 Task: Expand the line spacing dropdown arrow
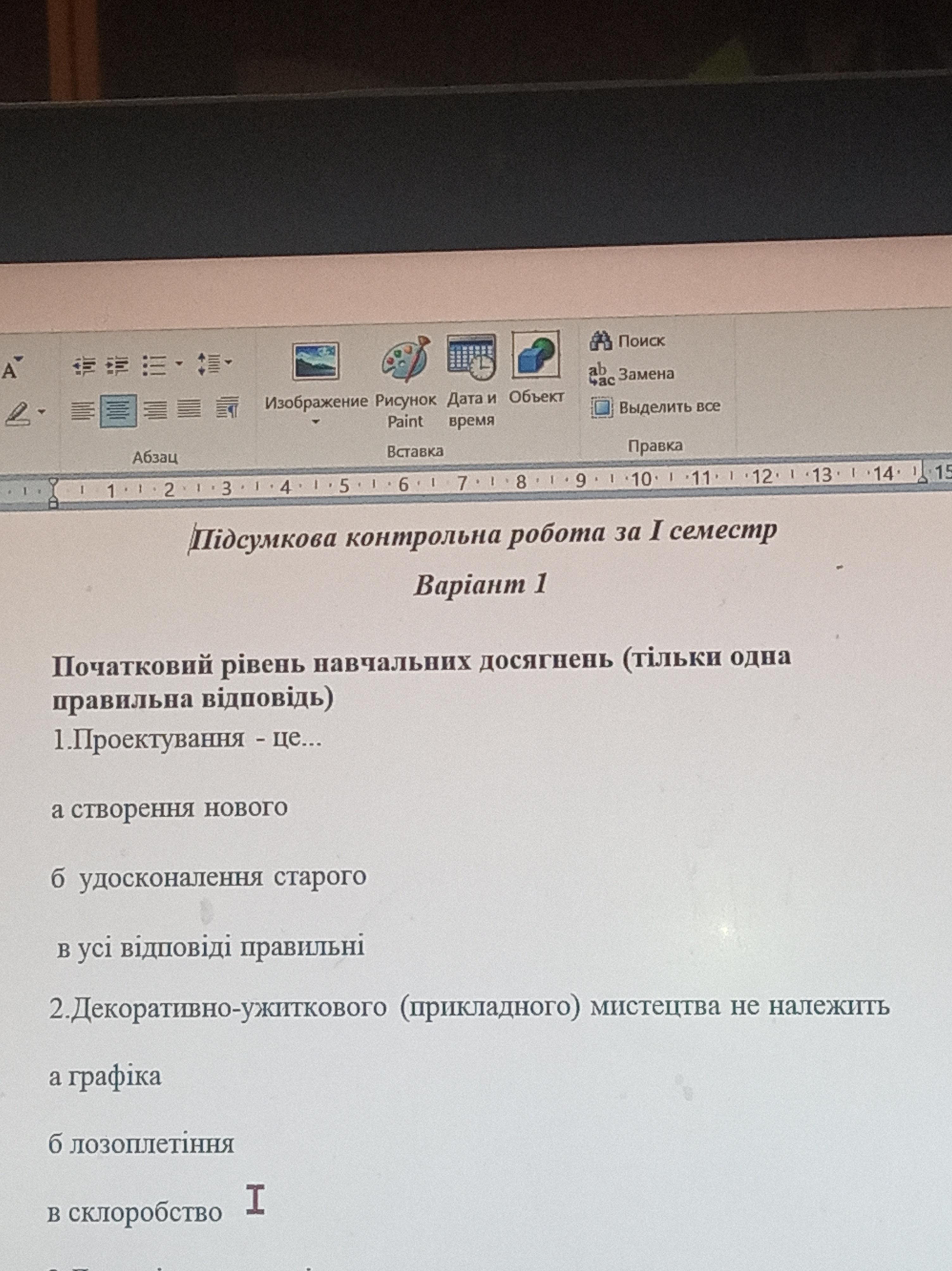coord(229,362)
